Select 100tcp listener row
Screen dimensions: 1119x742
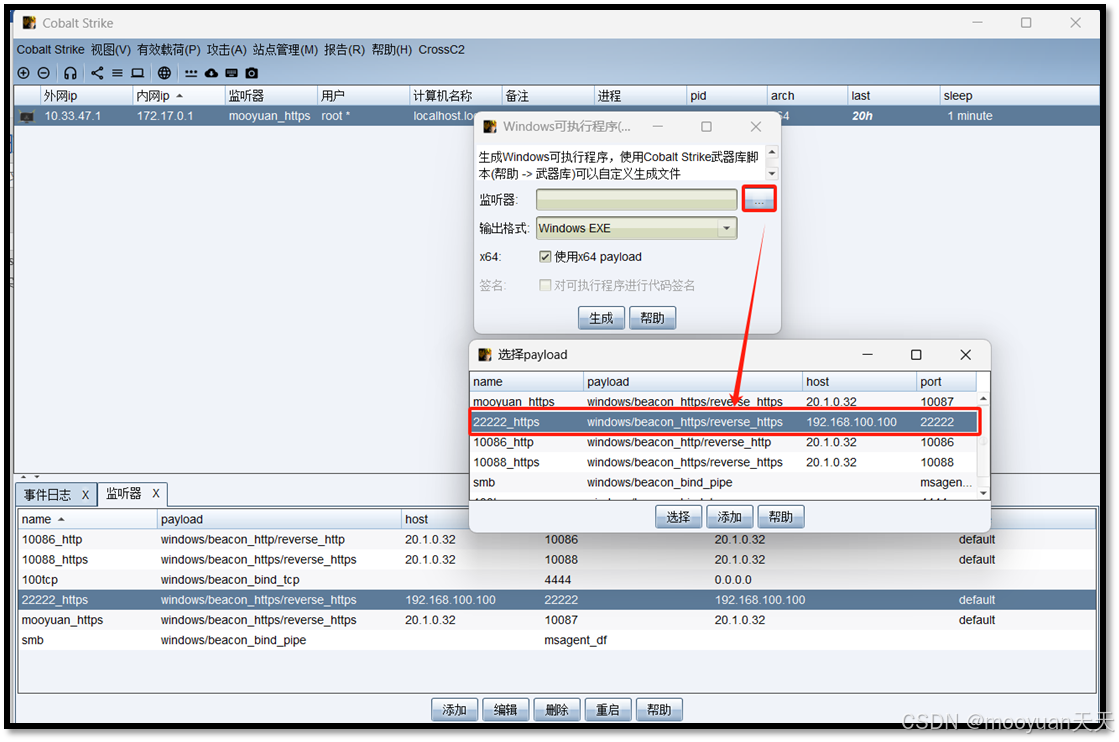click(557, 580)
